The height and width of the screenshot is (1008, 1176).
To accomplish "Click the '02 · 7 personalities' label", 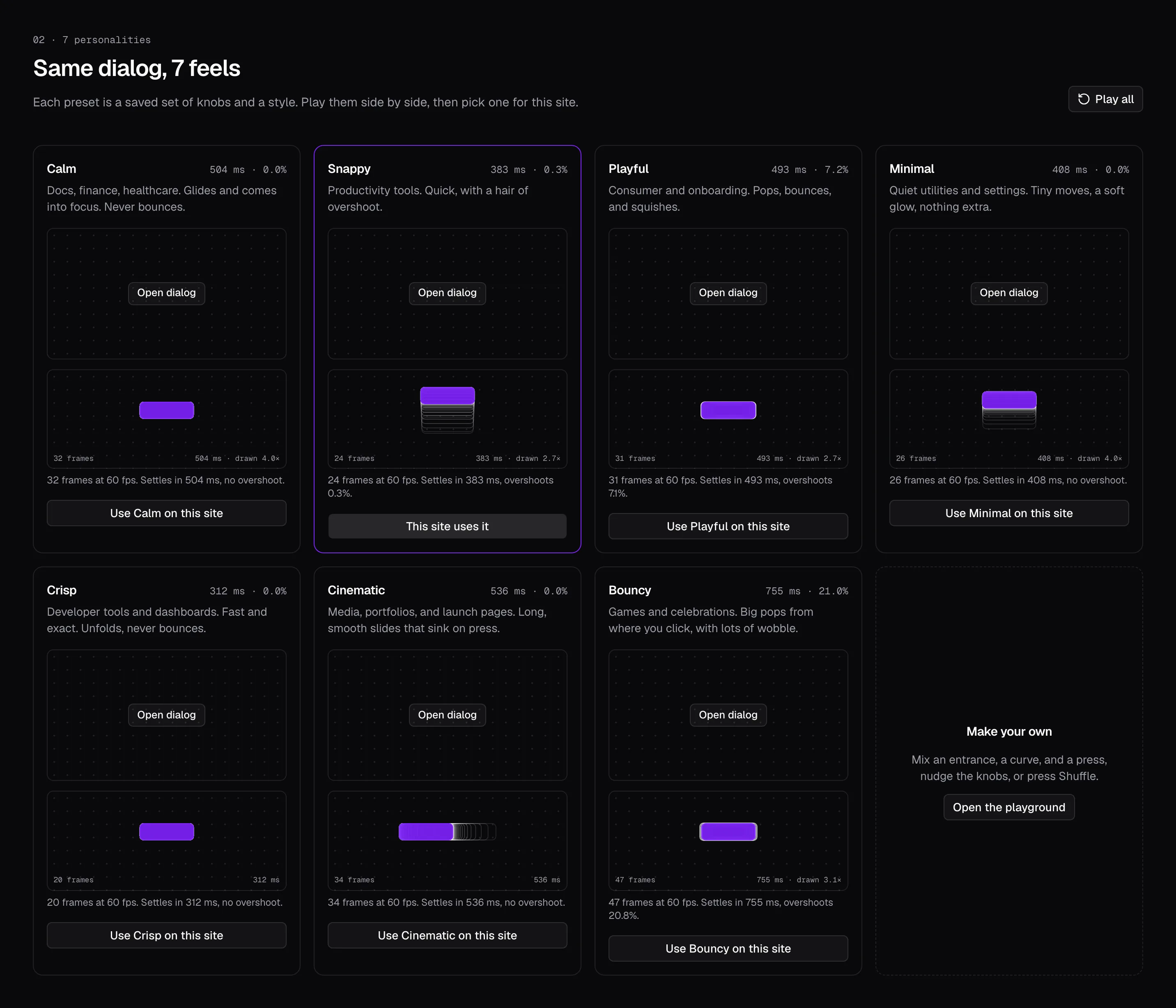I will (x=92, y=40).
